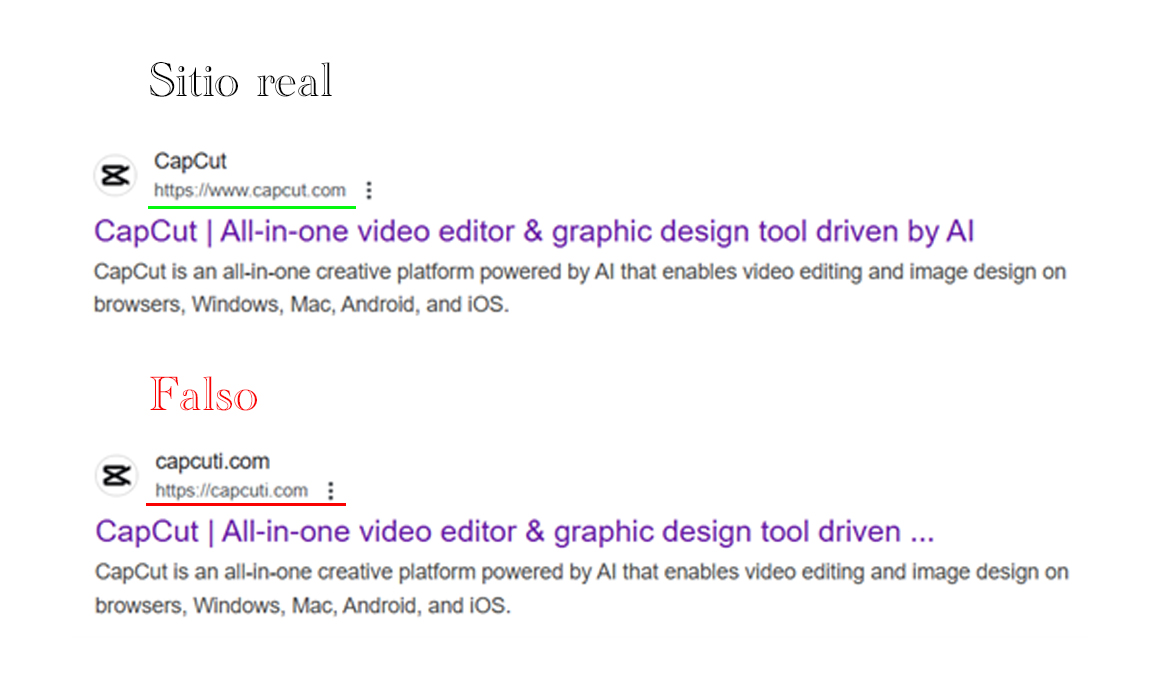Click the red 'Falso' heading
The height and width of the screenshot is (700, 1160).
tap(203, 394)
